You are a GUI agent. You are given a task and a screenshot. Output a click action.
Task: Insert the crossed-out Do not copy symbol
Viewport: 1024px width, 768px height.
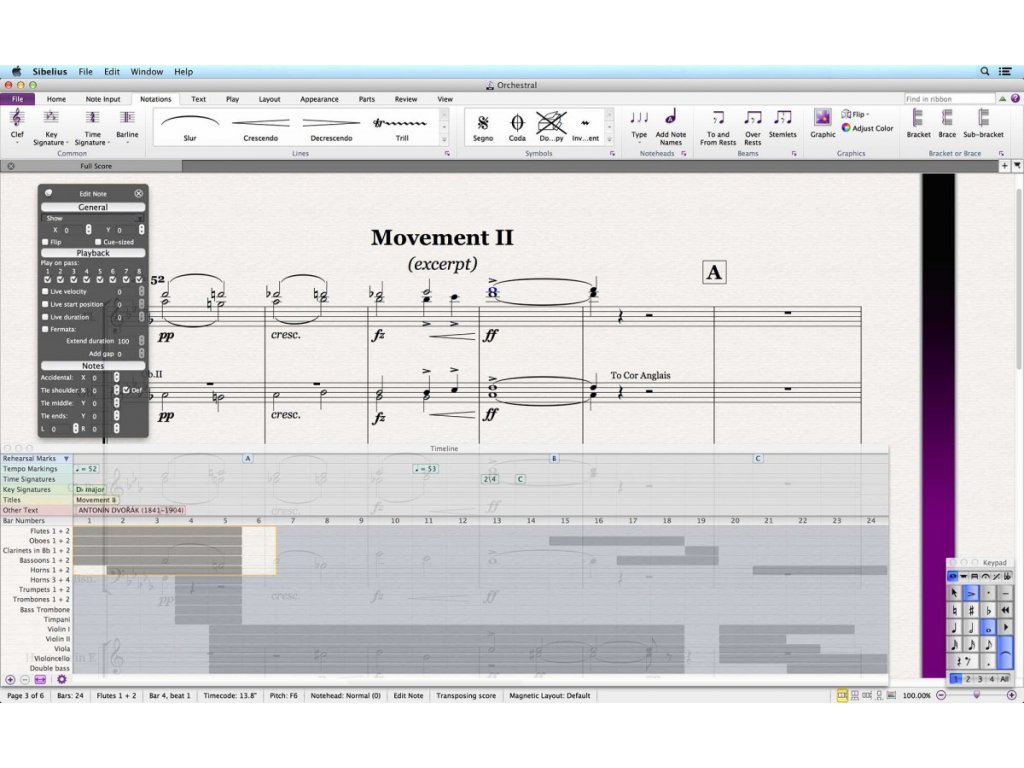[x=551, y=127]
